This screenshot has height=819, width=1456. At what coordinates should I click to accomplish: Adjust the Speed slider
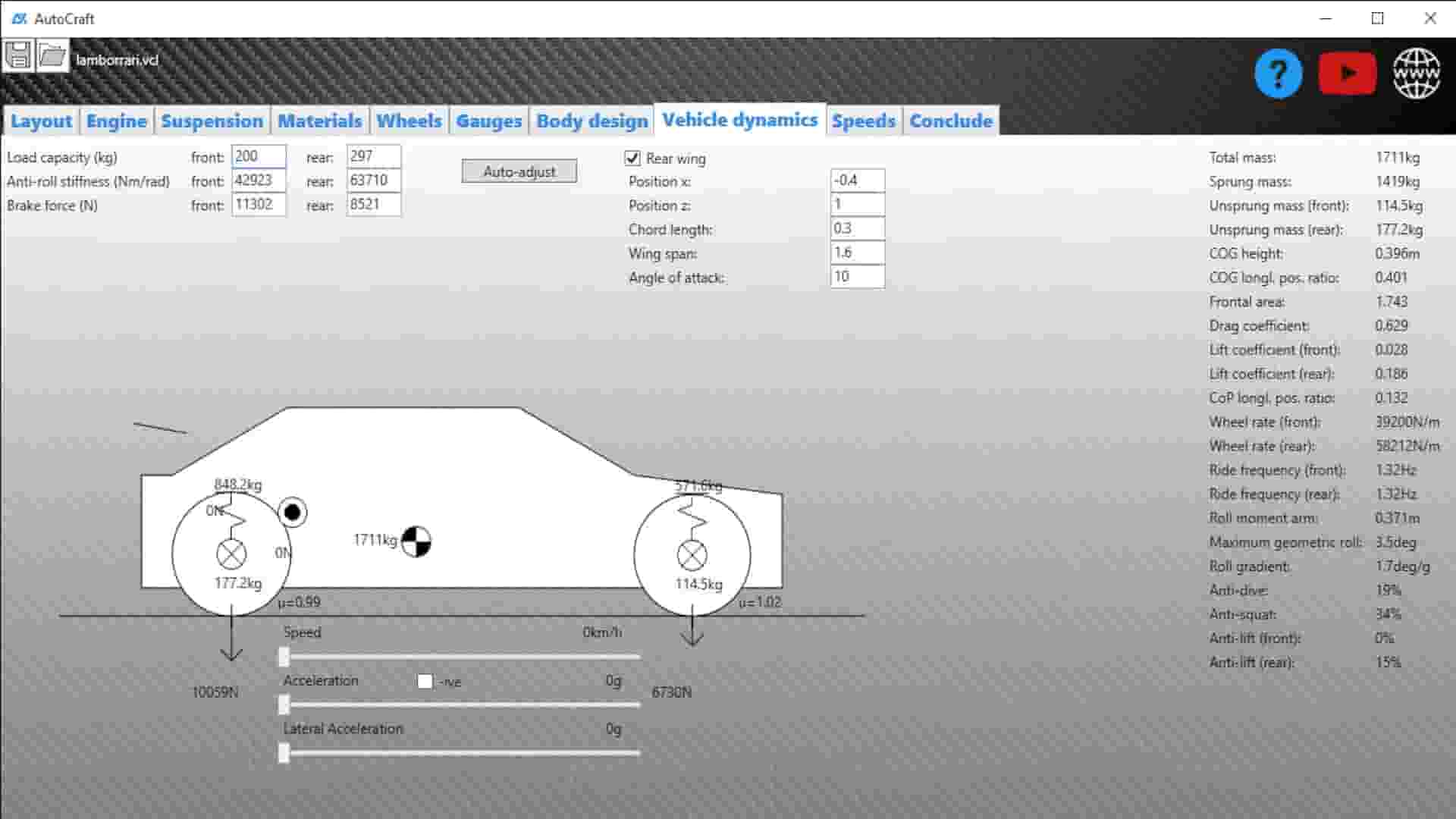coord(286,657)
